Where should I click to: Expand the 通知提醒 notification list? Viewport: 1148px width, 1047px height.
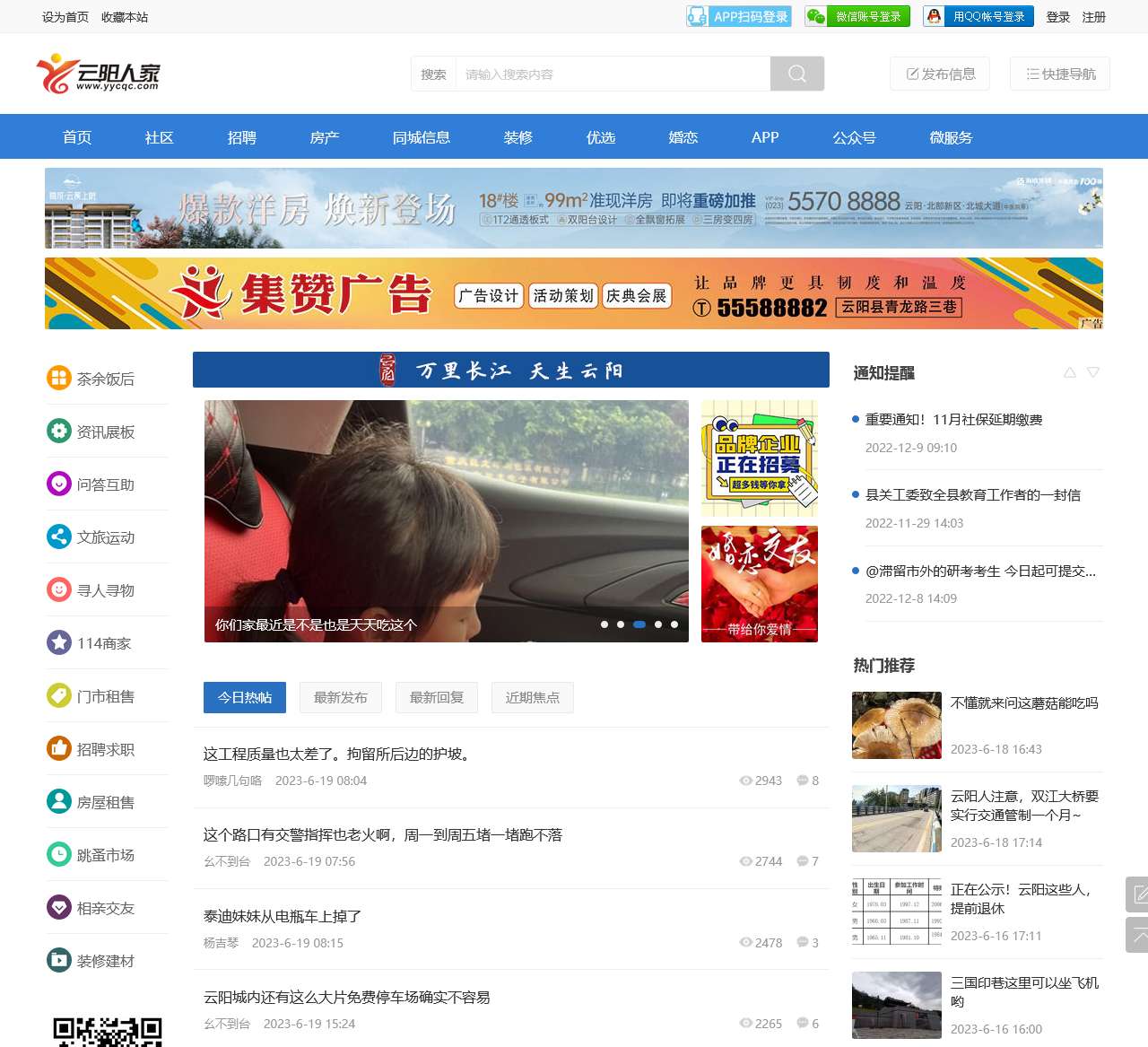coord(1092,371)
